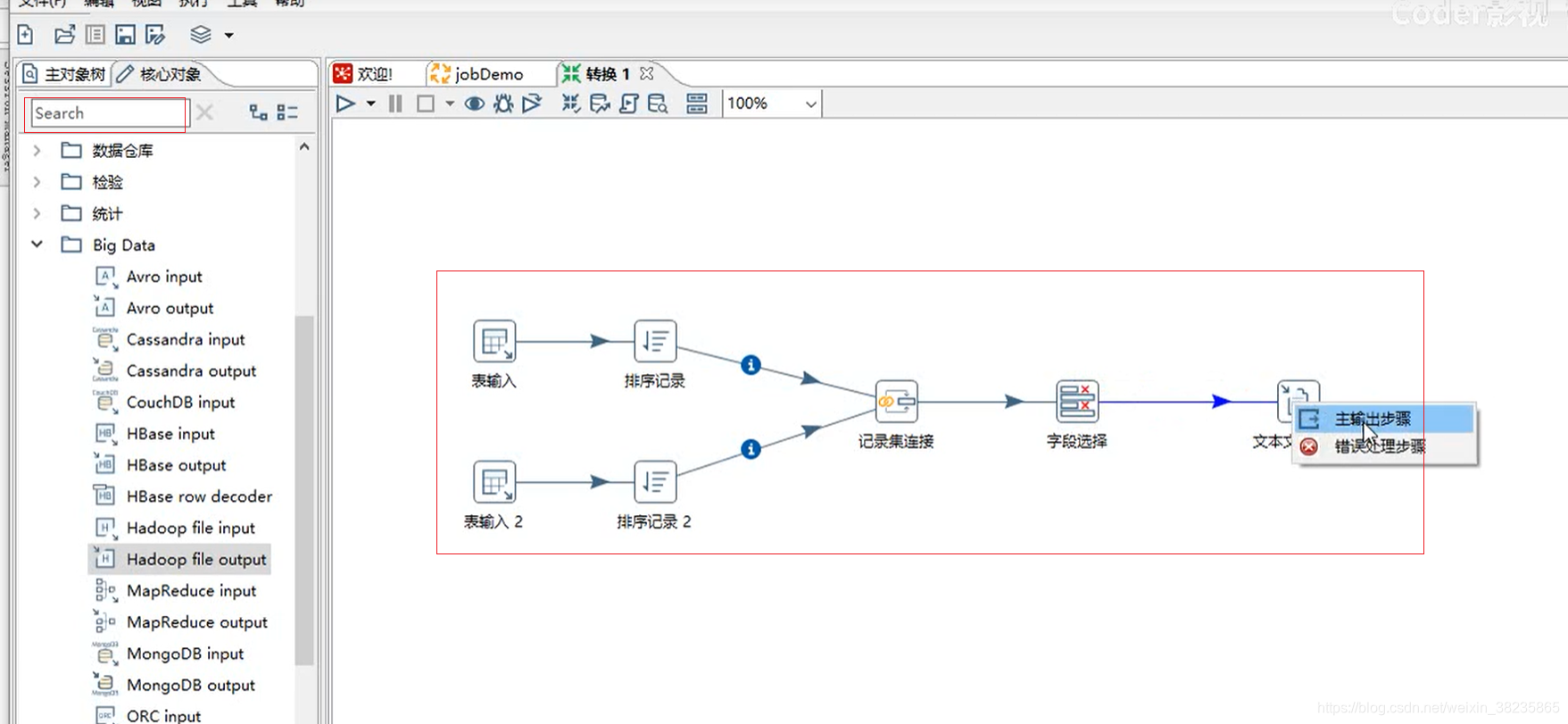The height and width of the screenshot is (724, 1568).
Task: Pause the running transformation
Action: [x=395, y=104]
